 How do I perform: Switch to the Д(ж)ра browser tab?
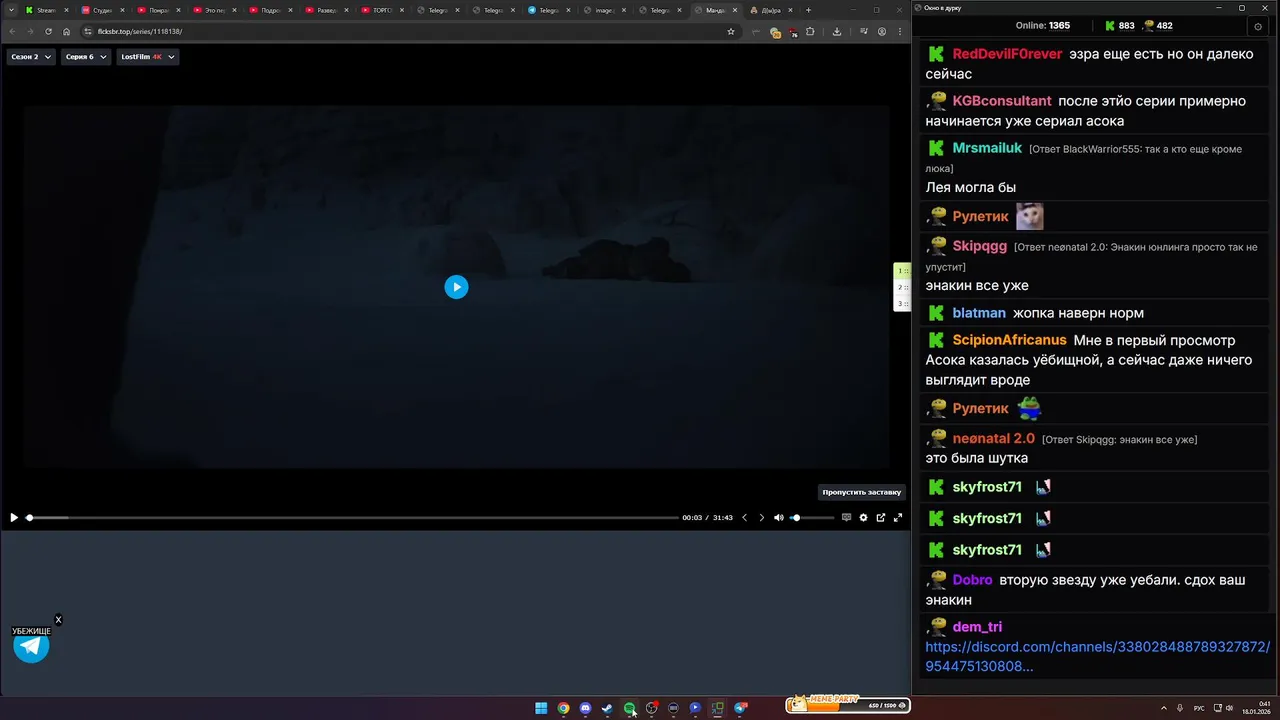(770, 10)
